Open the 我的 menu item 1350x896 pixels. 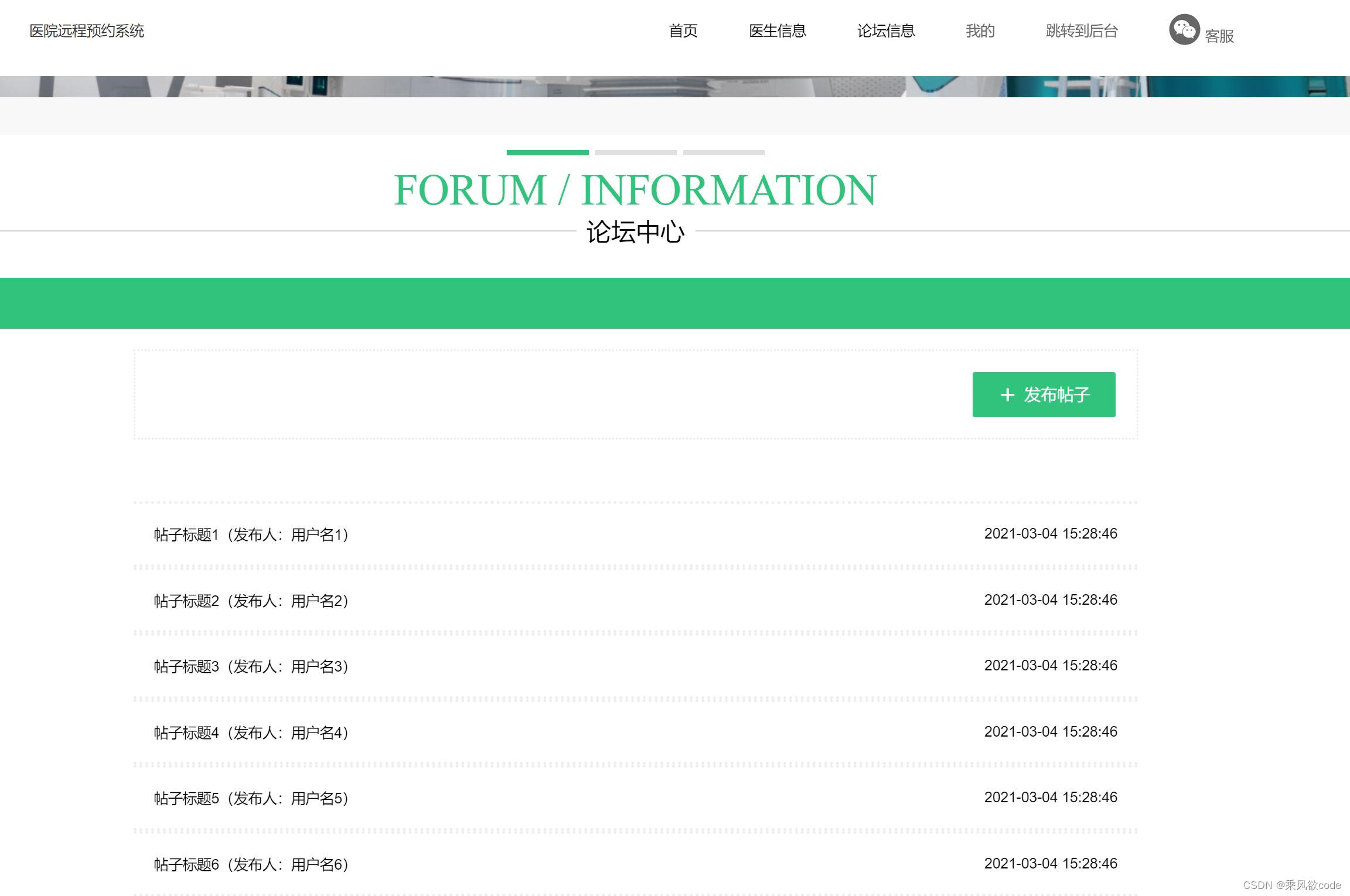click(980, 30)
